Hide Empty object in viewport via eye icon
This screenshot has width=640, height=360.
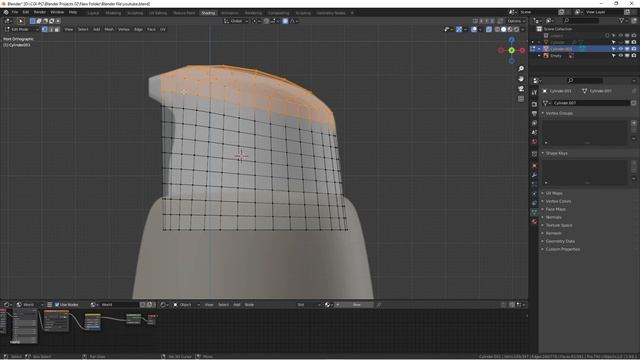coord(621,56)
